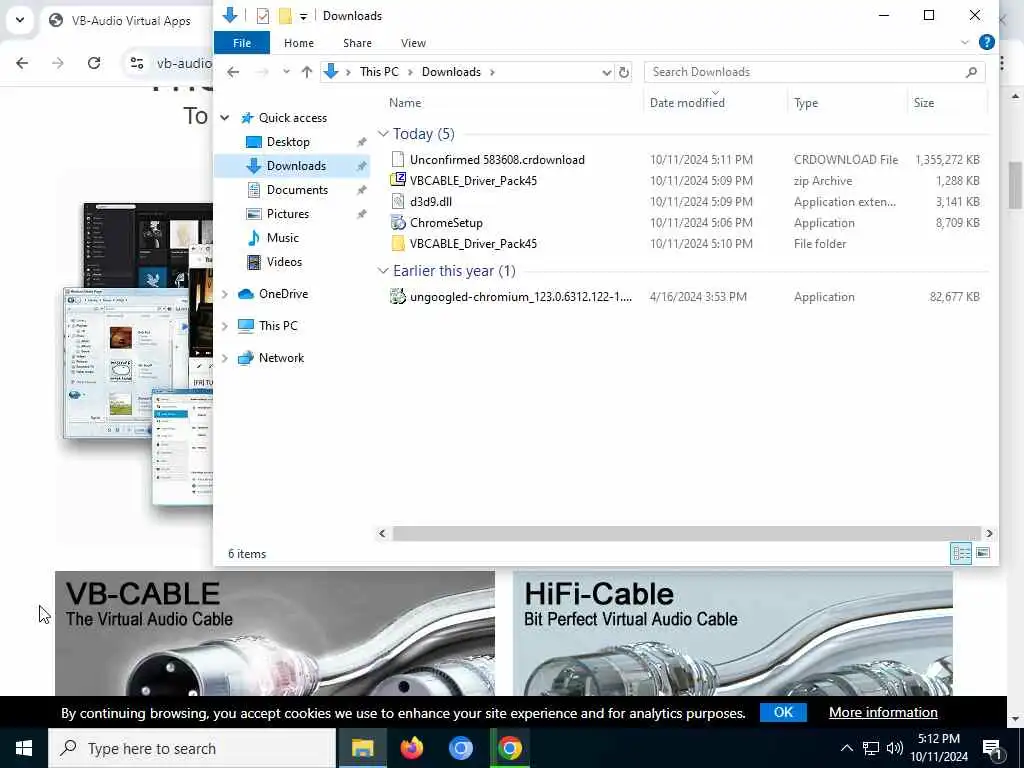Click site information icon in Chrome address bar

137,63
